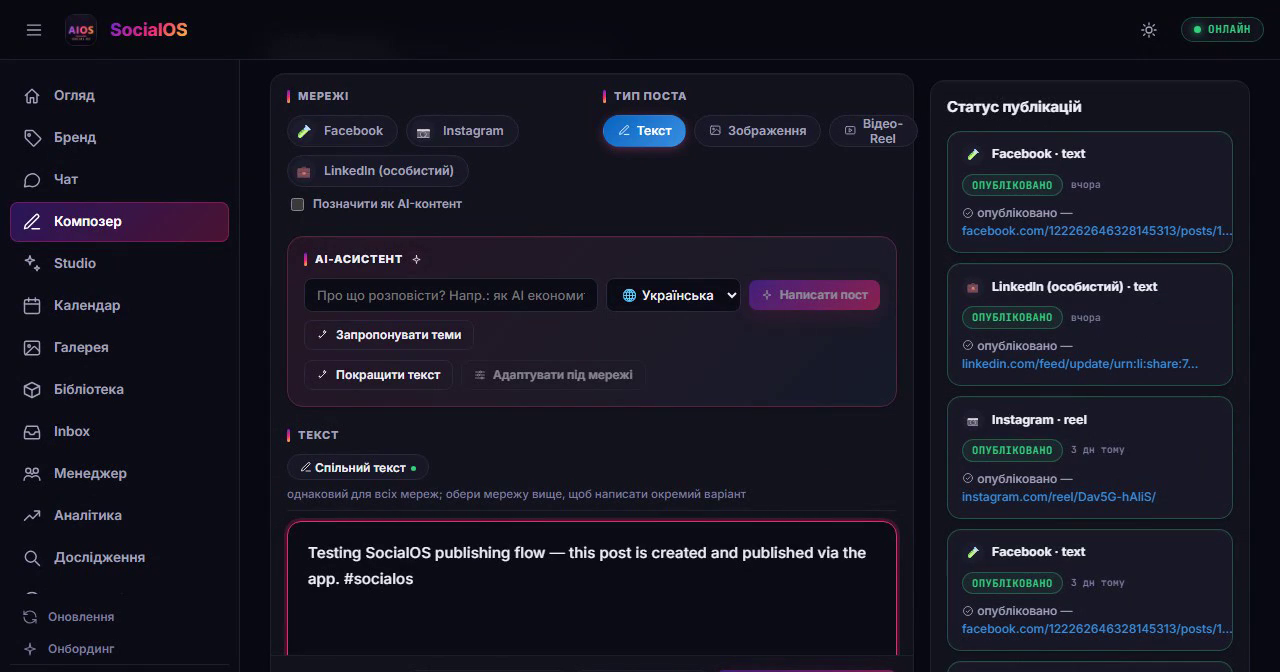Open the Бренд section
This screenshot has height=672, width=1280.
coord(120,137)
